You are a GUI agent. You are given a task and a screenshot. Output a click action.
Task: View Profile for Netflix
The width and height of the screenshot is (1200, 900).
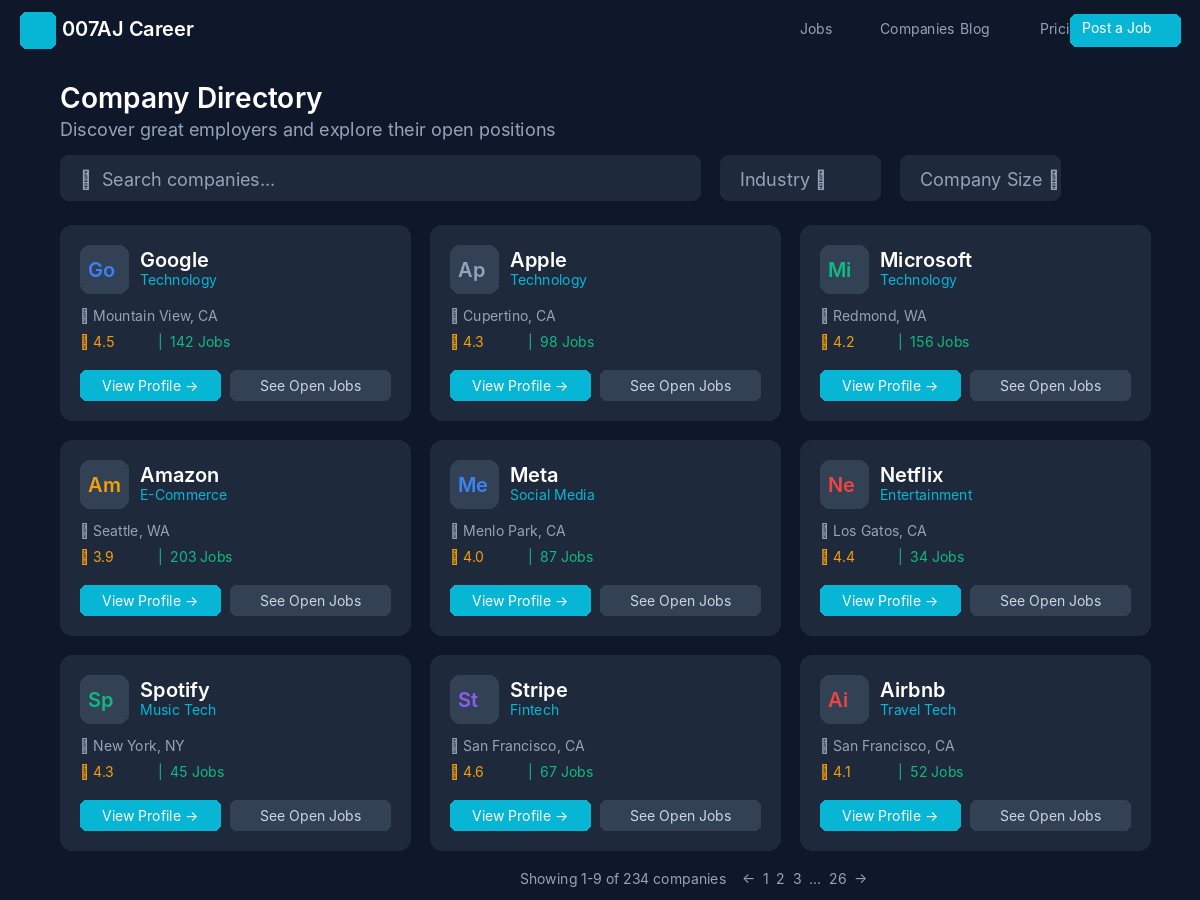point(890,601)
